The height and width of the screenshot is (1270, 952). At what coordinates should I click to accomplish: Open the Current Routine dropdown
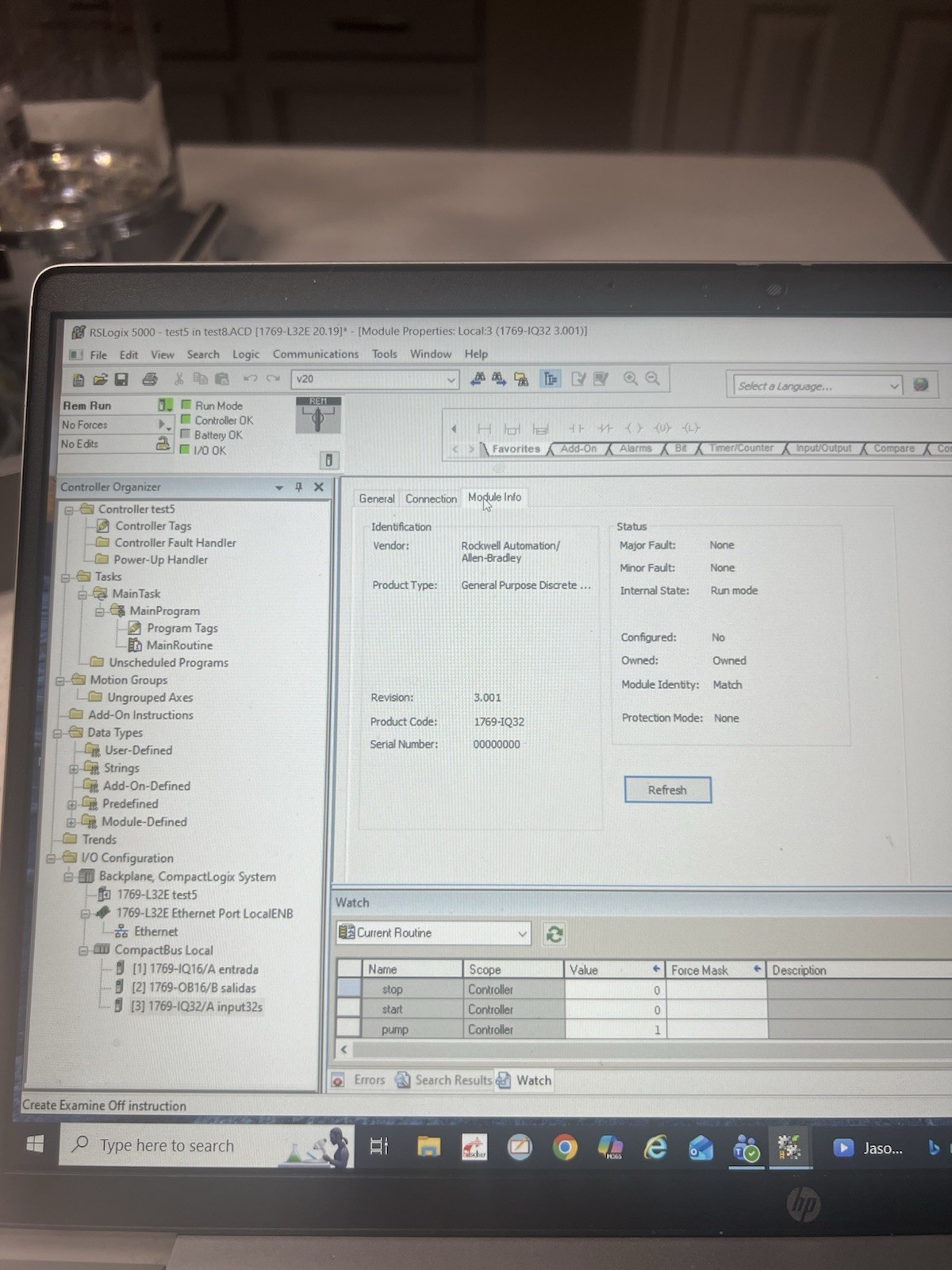[x=433, y=933]
